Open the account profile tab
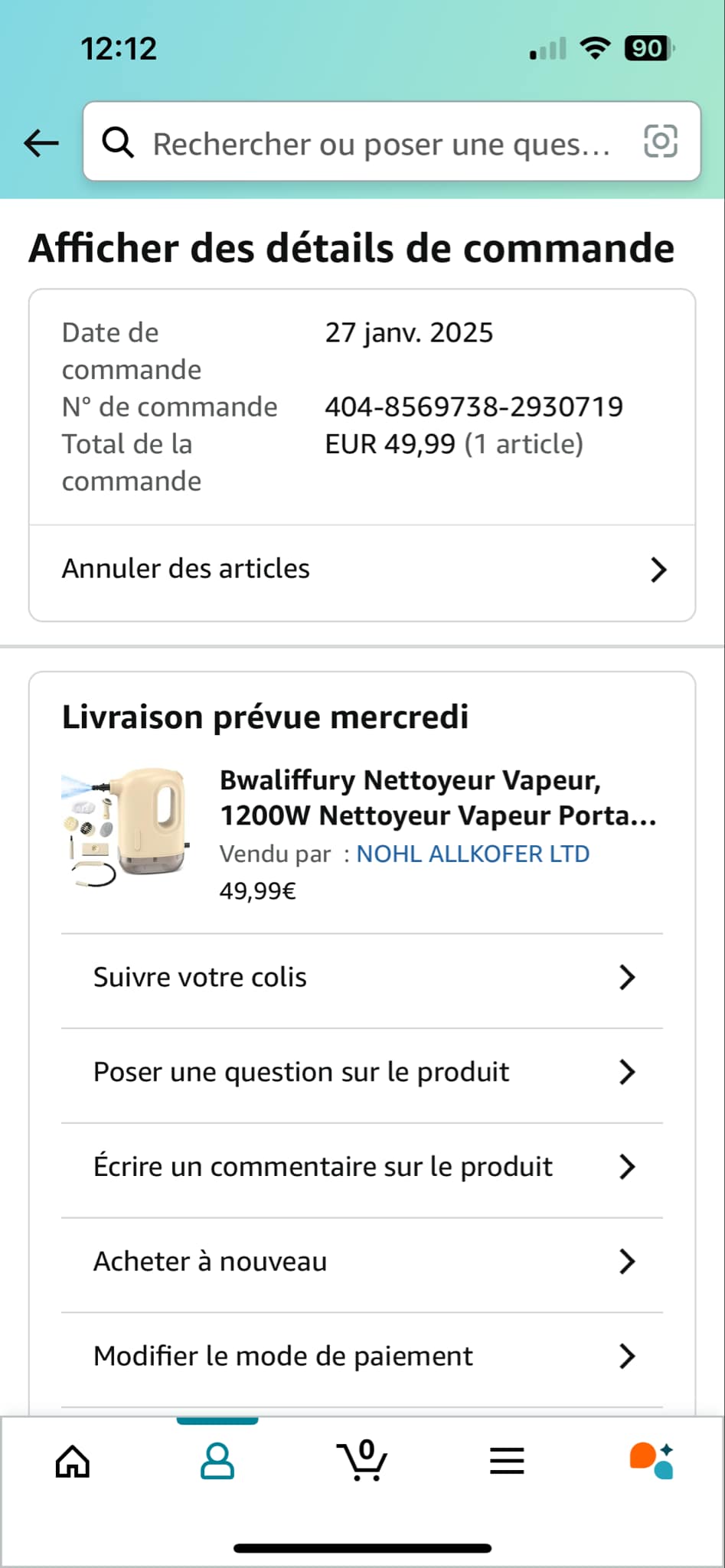This screenshot has height=1568, width=725. pos(217,1461)
